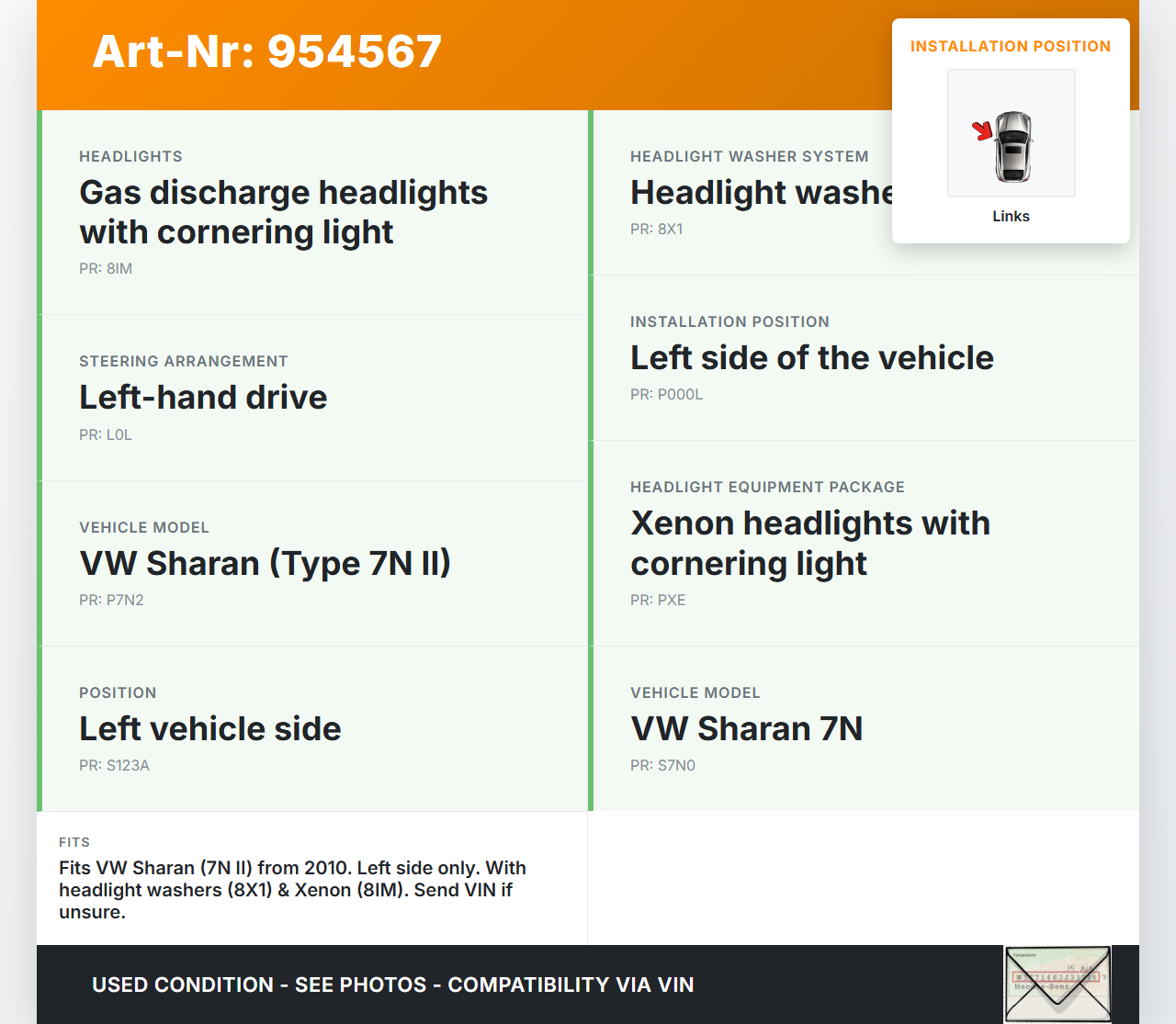The image size is (1176, 1024).
Task: Select the 'VW Sharan 7N' value
Action: (x=747, y=729)
